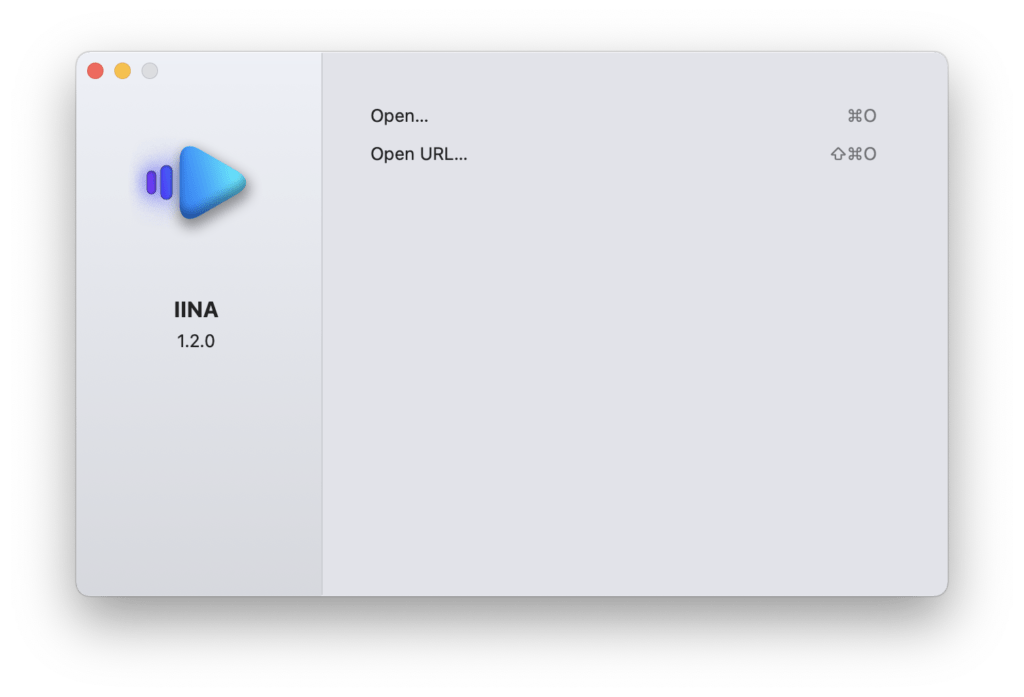Click the grayed-out zoom window button
The image size is (1024, 697).
[x=150, y=71]
